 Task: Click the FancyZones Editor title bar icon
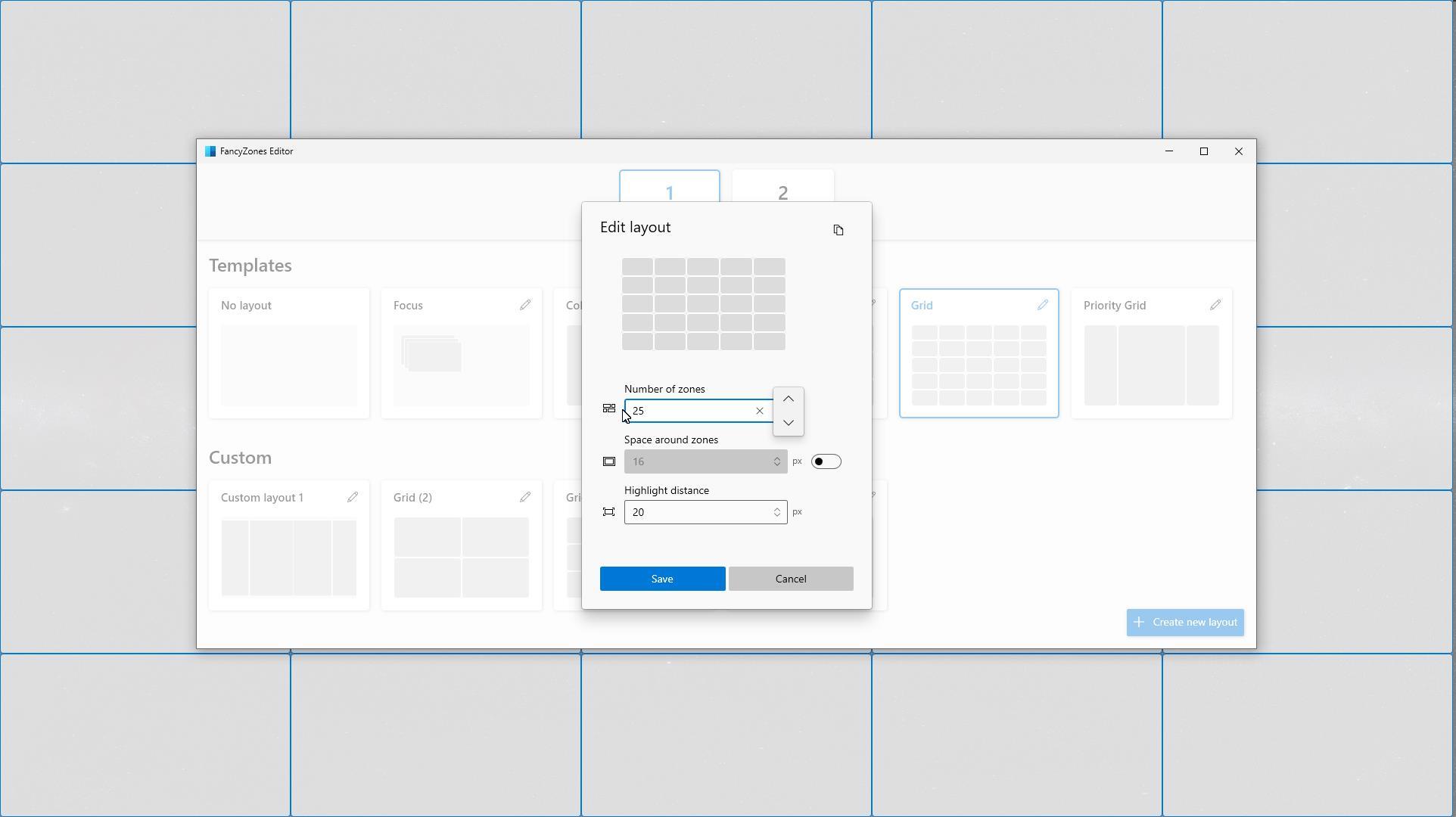(x=210, y=151)
